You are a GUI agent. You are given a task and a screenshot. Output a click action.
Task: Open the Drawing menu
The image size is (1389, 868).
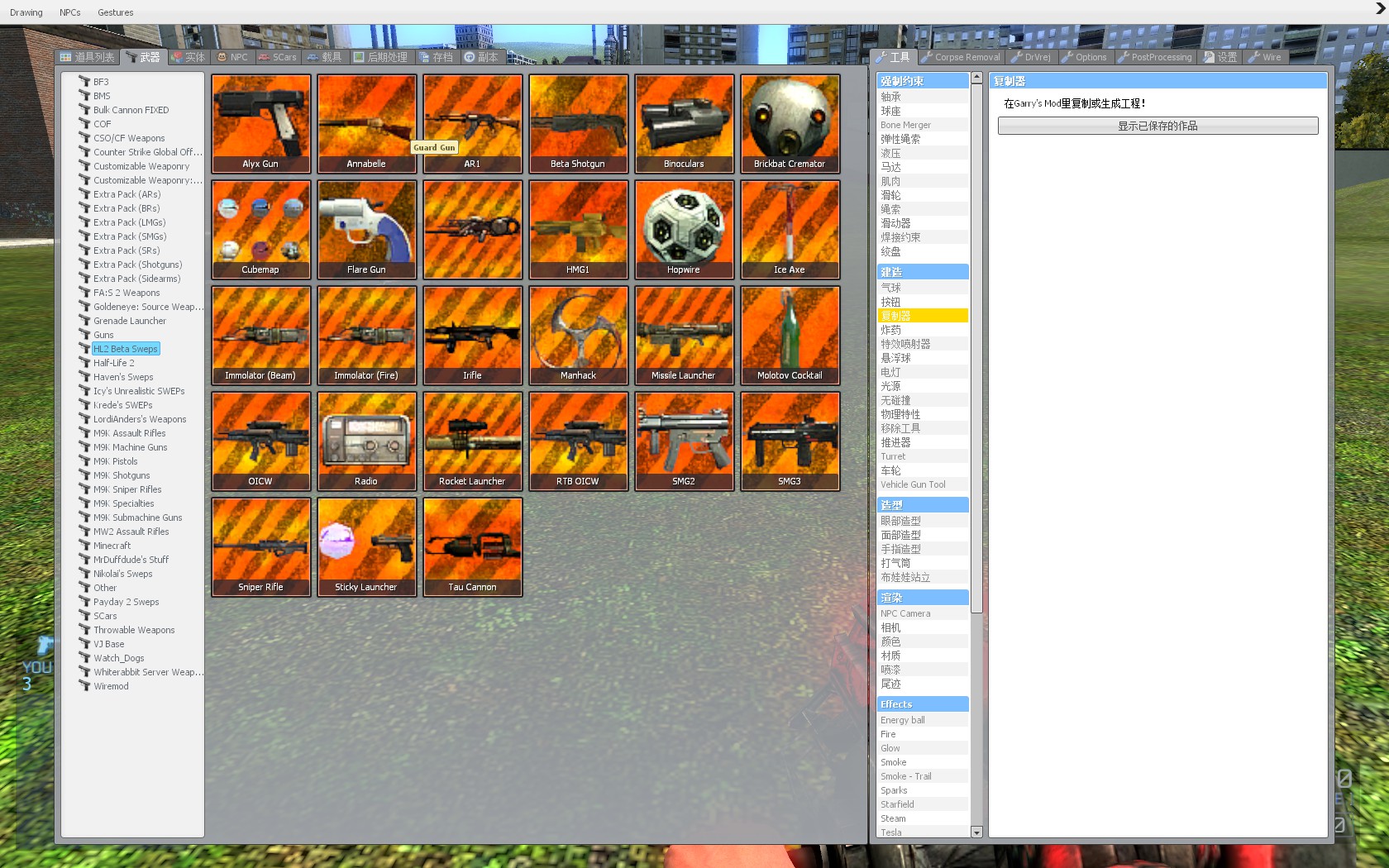[26, 12]
